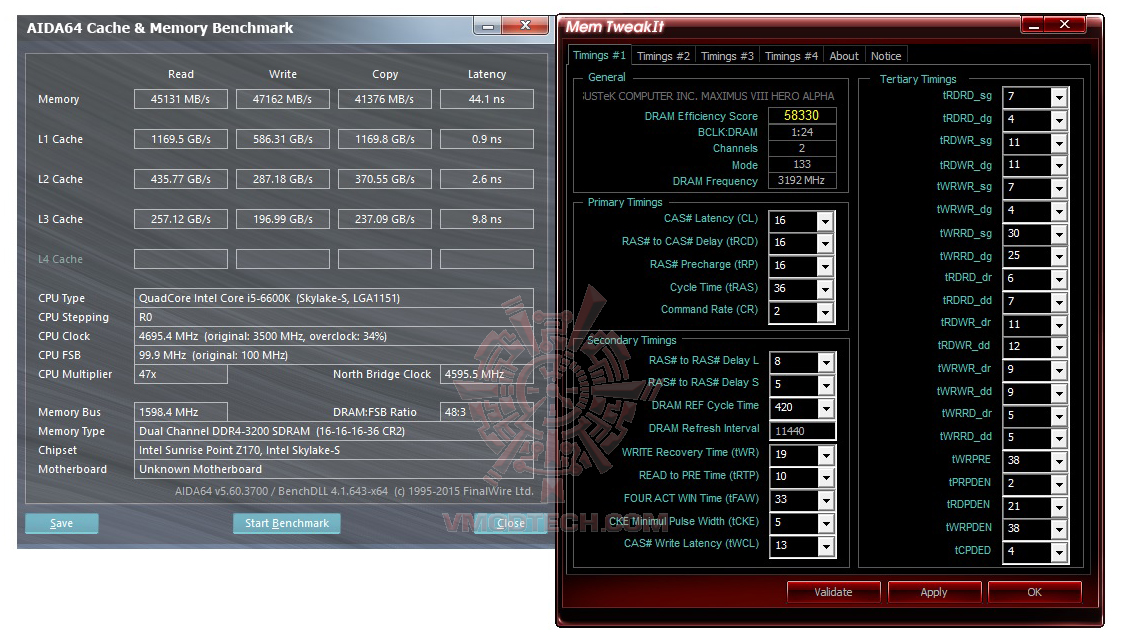1124x644 pixels.
Task: Expand the tCPDED dropdown
Action: pyautogui.click(x=1059, y=552)
